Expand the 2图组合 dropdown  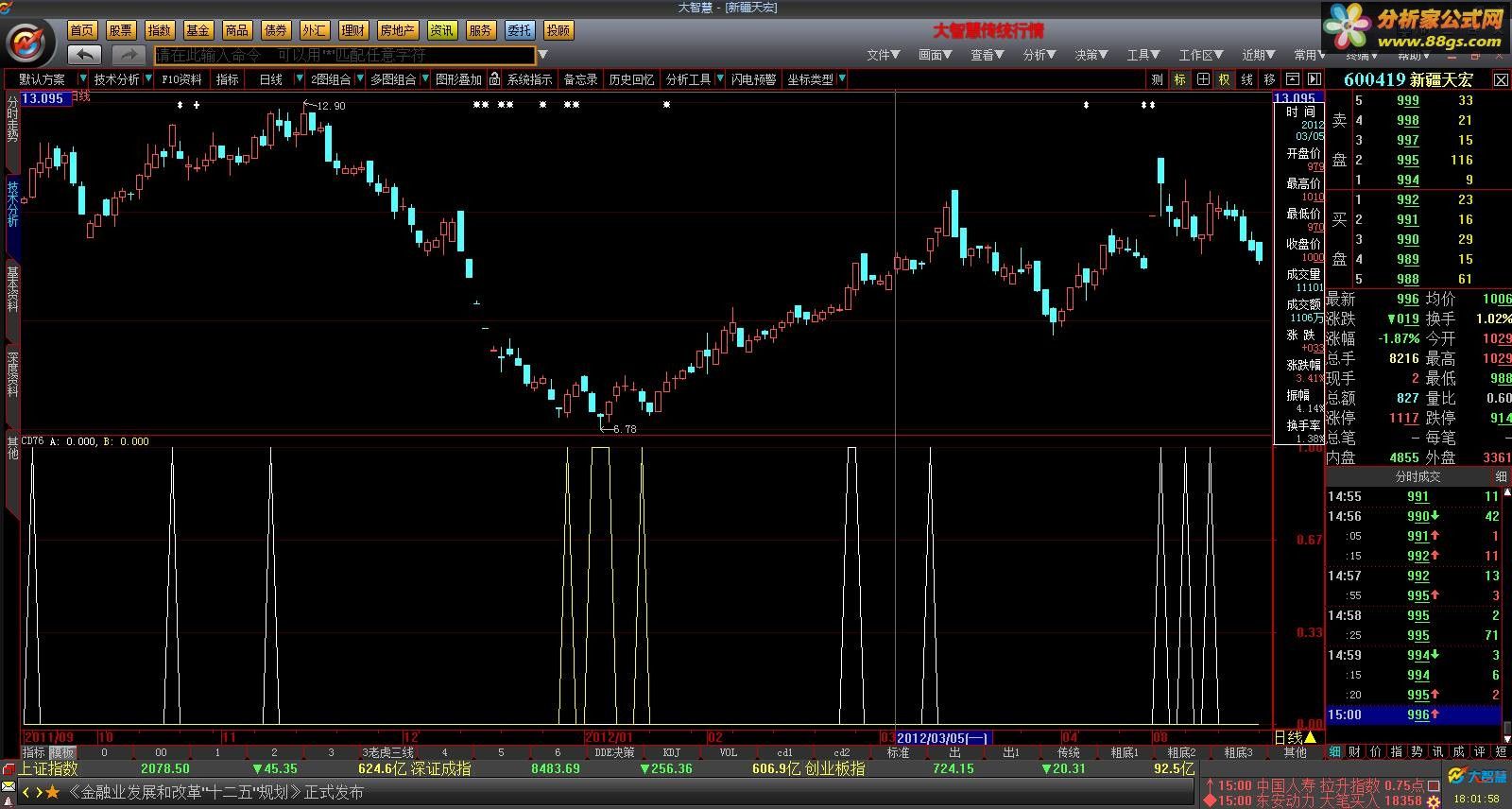[360, 79]
